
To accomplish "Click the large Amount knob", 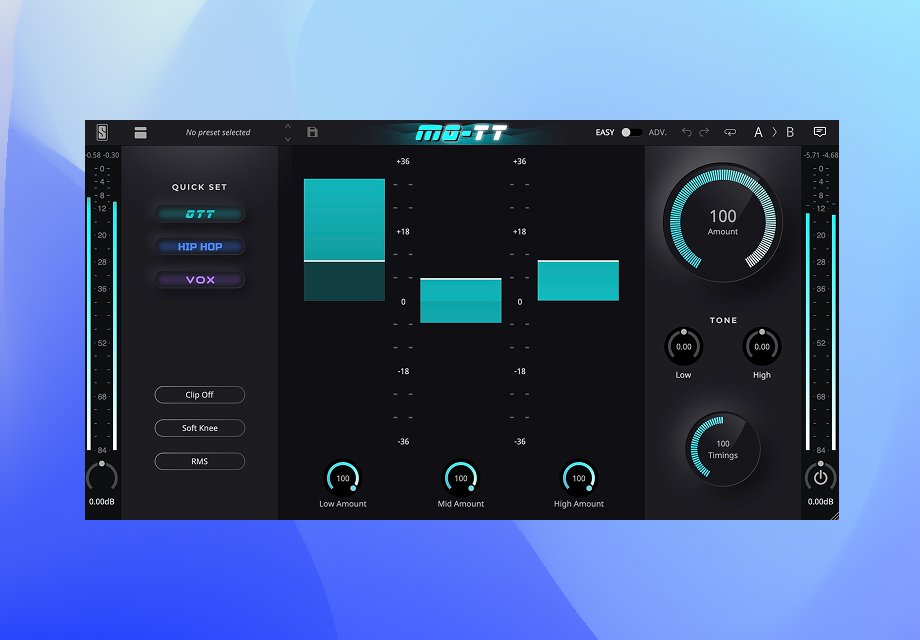I will 723,222.
